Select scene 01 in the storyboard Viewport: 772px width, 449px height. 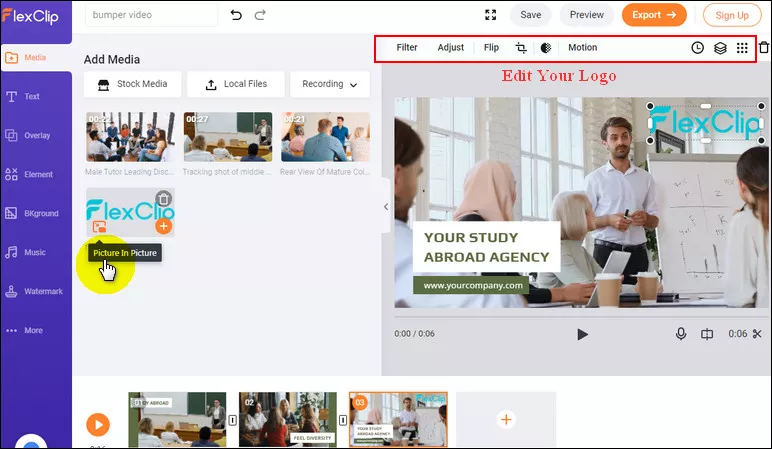pos(177,419)
